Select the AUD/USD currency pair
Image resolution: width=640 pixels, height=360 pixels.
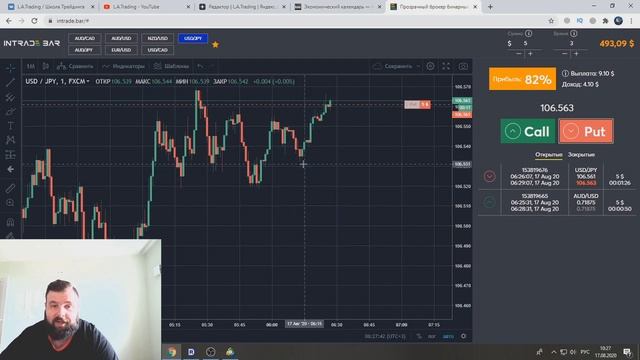(121, 38)
